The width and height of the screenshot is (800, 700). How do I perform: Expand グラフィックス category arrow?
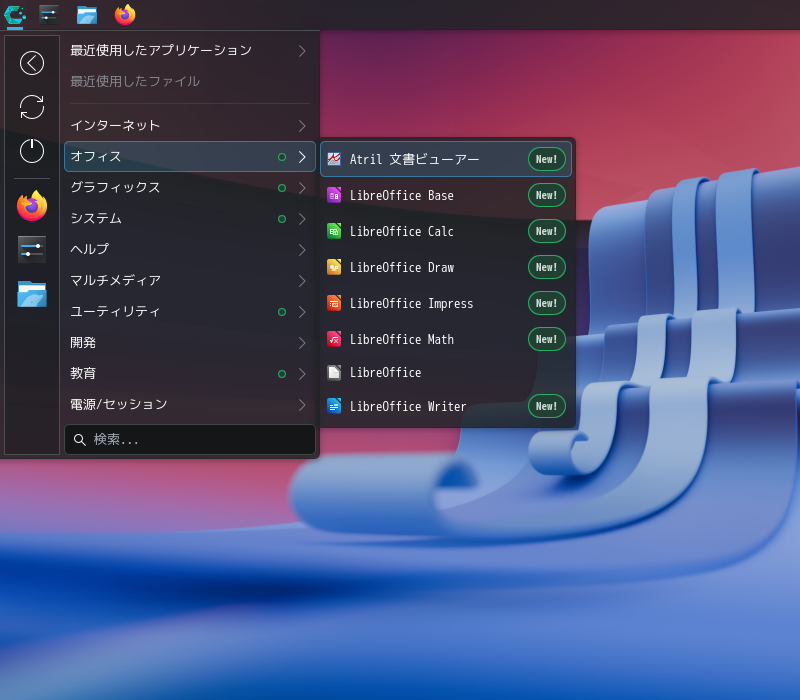[302, 188]
